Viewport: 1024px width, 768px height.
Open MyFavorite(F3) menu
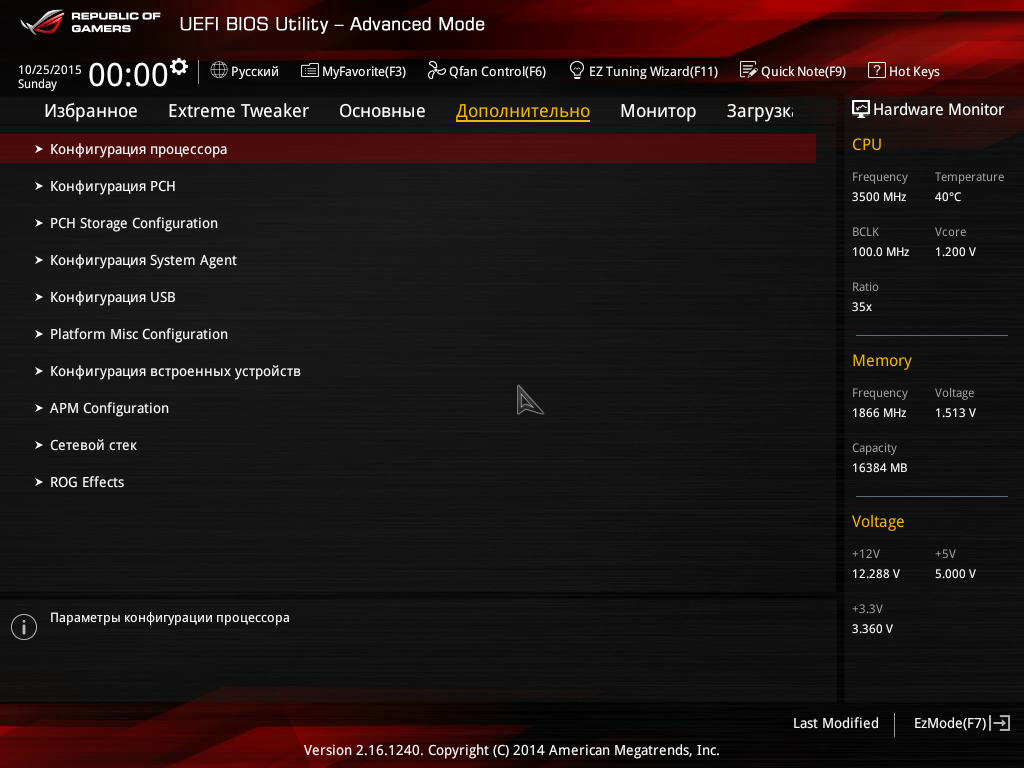click(x=353, y=71)
